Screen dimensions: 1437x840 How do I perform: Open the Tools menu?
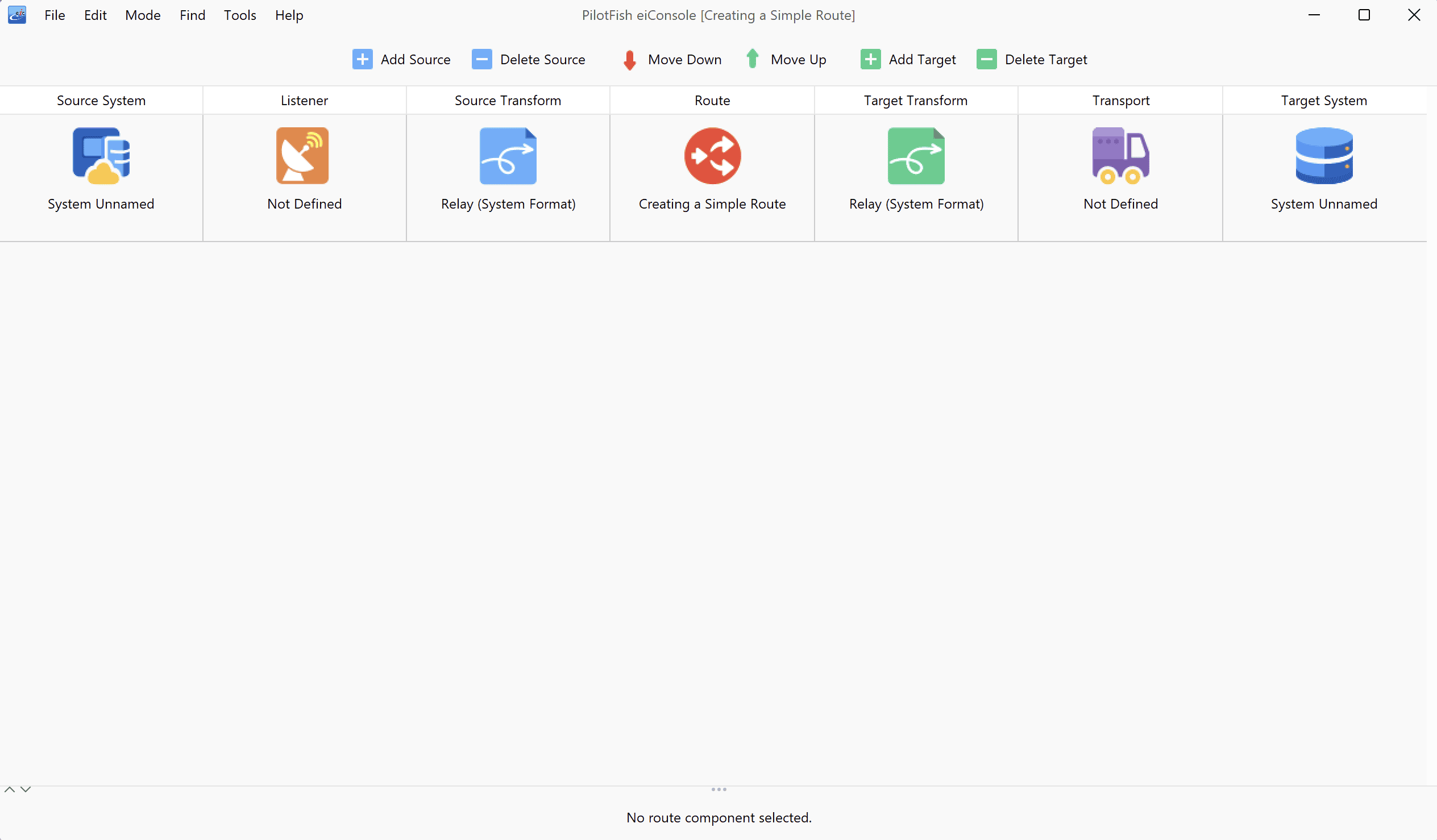click(x=239, y=15)
